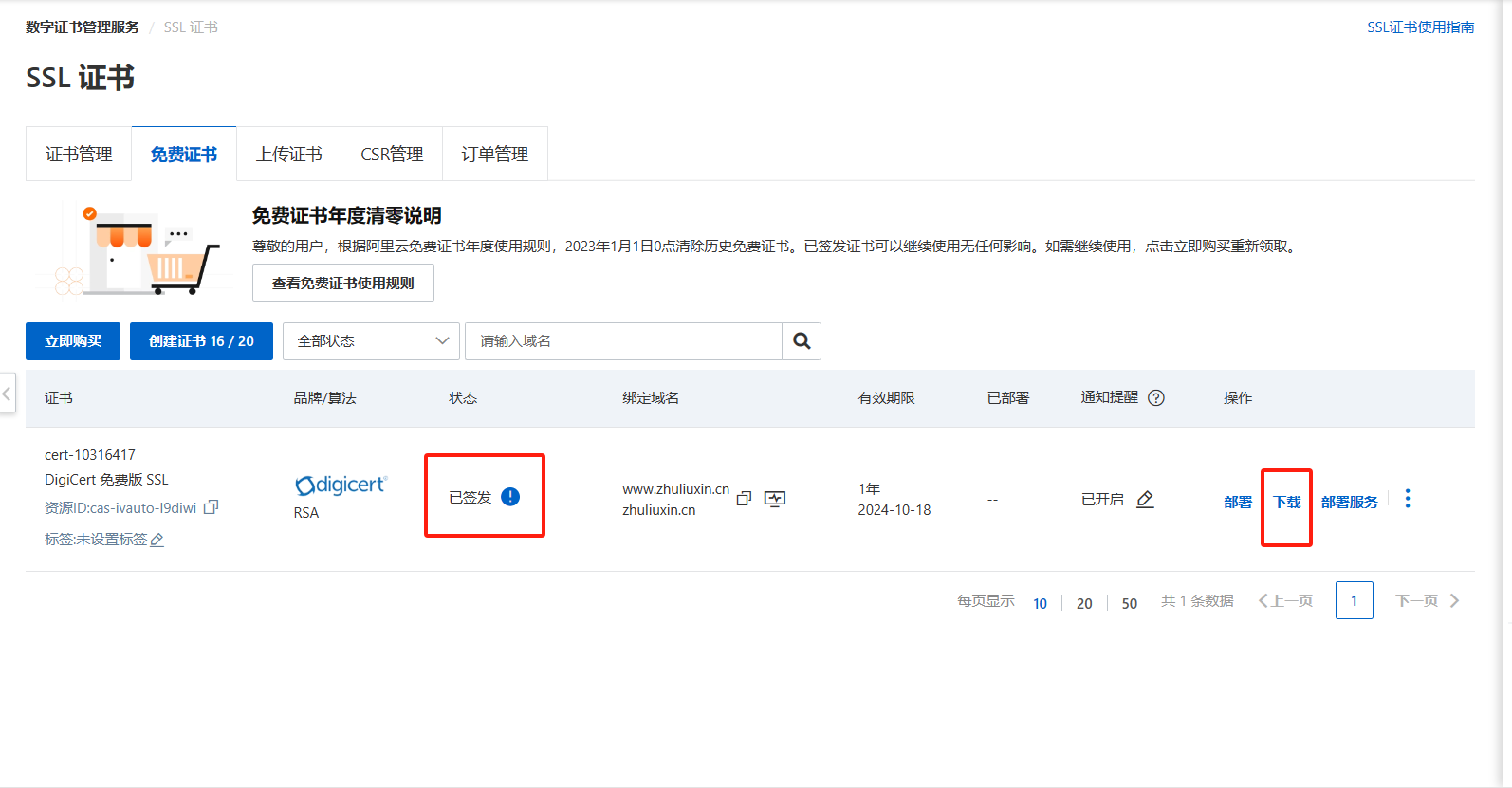Select the certificate name cert-10316417
The height and width of the screenshot is (788, 1512).
90,455
